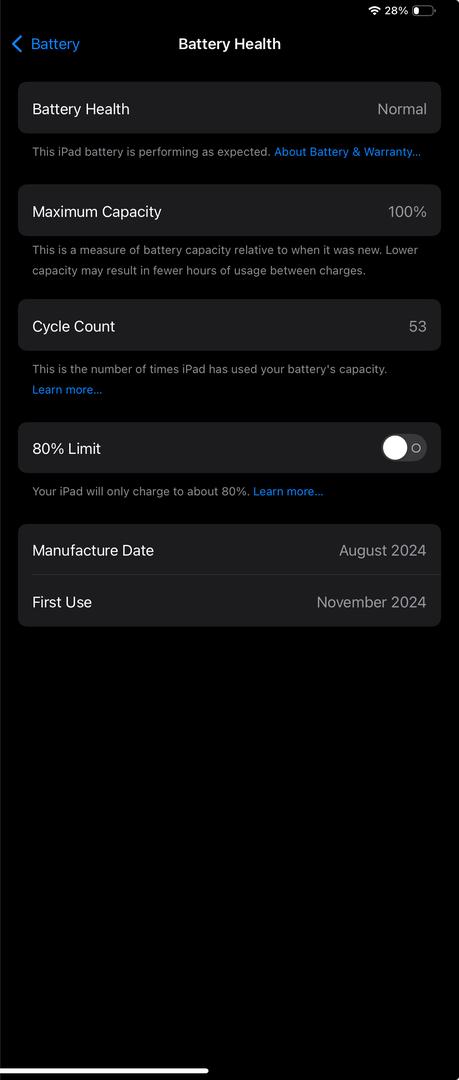Tap the battery status bar icon

423,10
